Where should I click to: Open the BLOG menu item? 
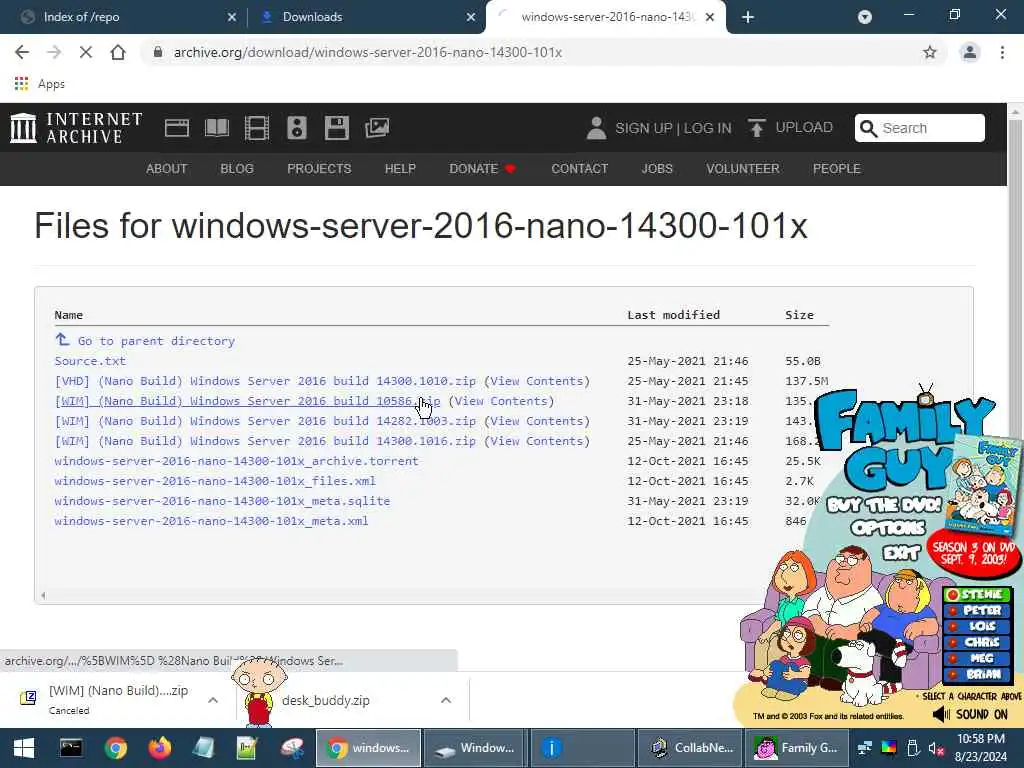[236, 168]
